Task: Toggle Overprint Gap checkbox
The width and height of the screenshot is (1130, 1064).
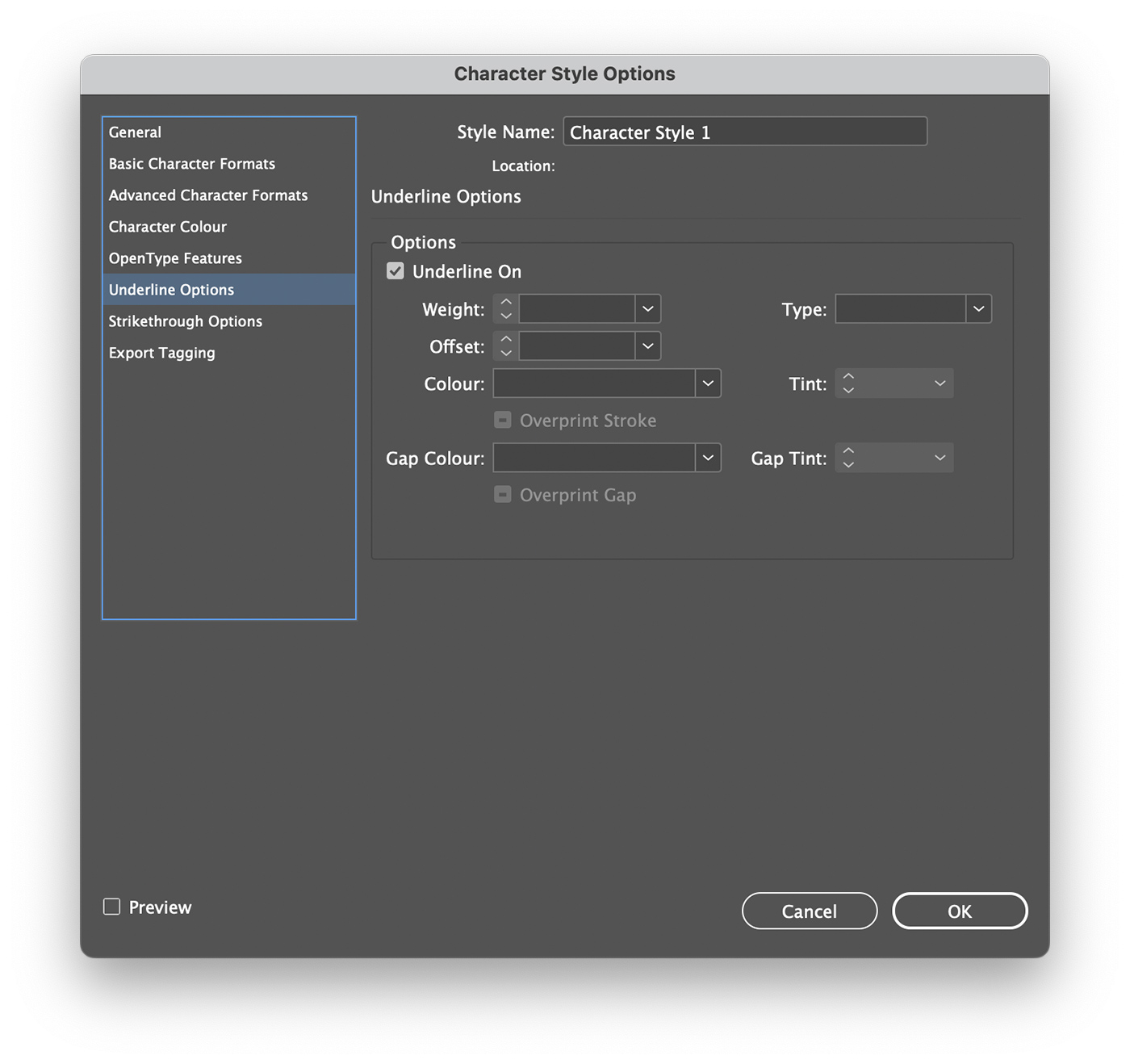Action: [503, 494]
